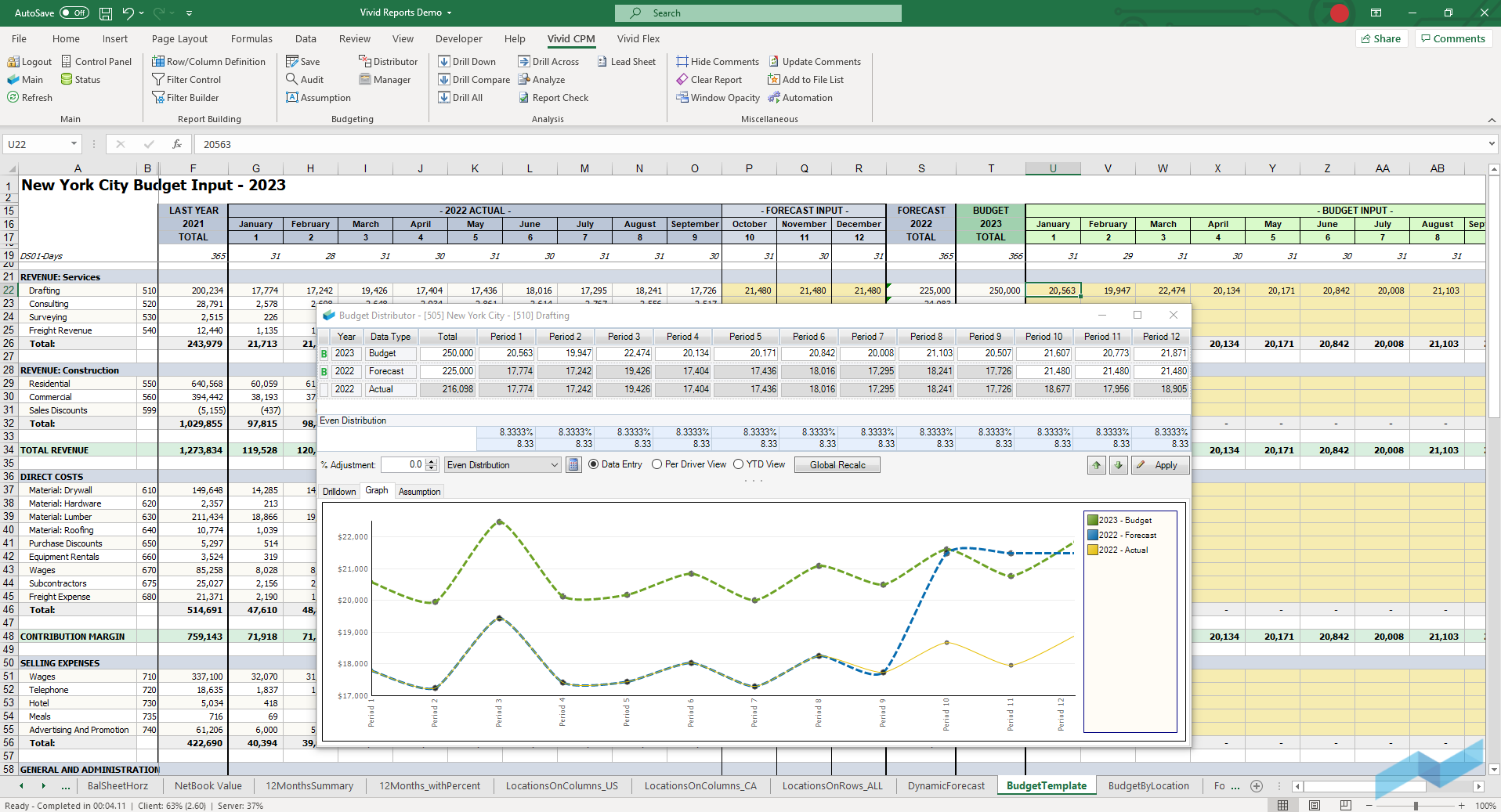The image size is (1501, 812).
Task: Expand the Name Box dropdown arrow
Action: [74, 144]
